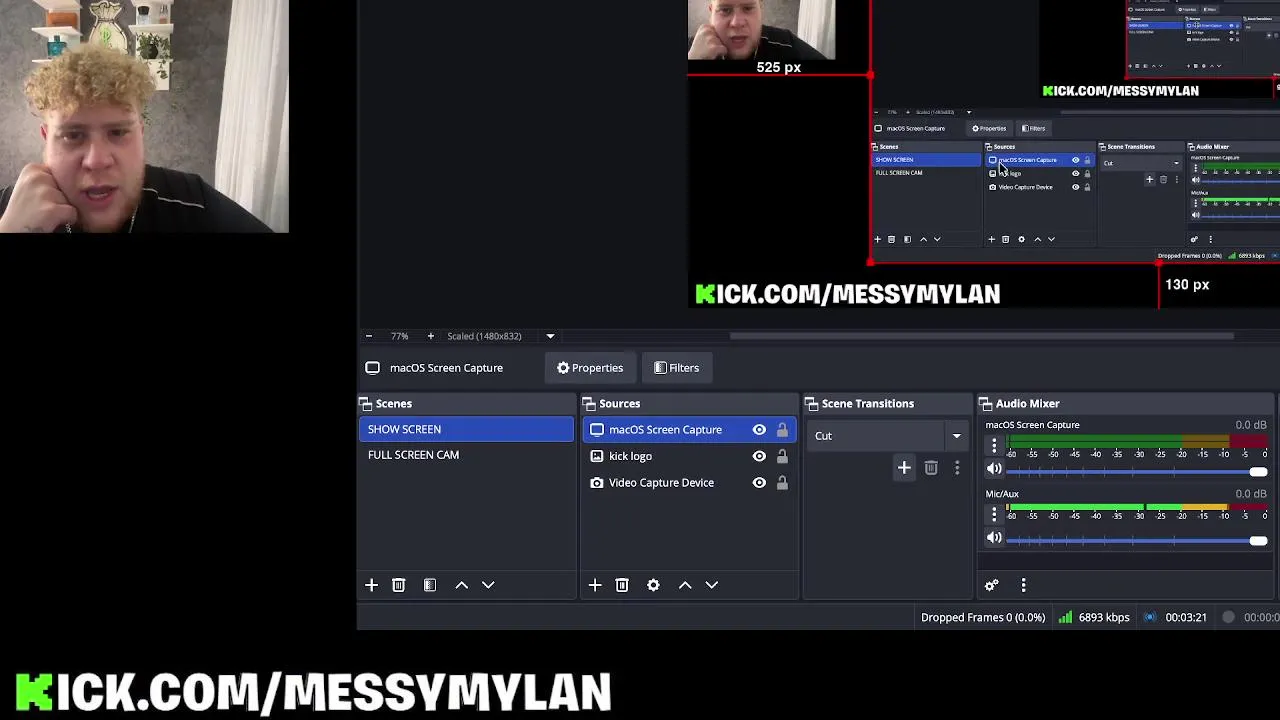The height and width of the screenshot is (720, 1280).
Task: Click the Audio Mixer dock header
Action: pyautogui.click(x=1125, y=404)
